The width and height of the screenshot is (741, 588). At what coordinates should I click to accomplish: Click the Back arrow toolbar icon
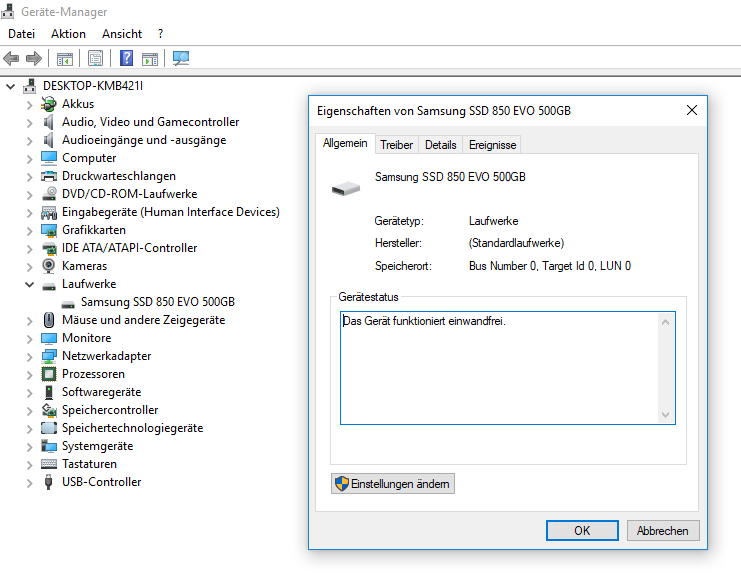[x=11, y=59]
